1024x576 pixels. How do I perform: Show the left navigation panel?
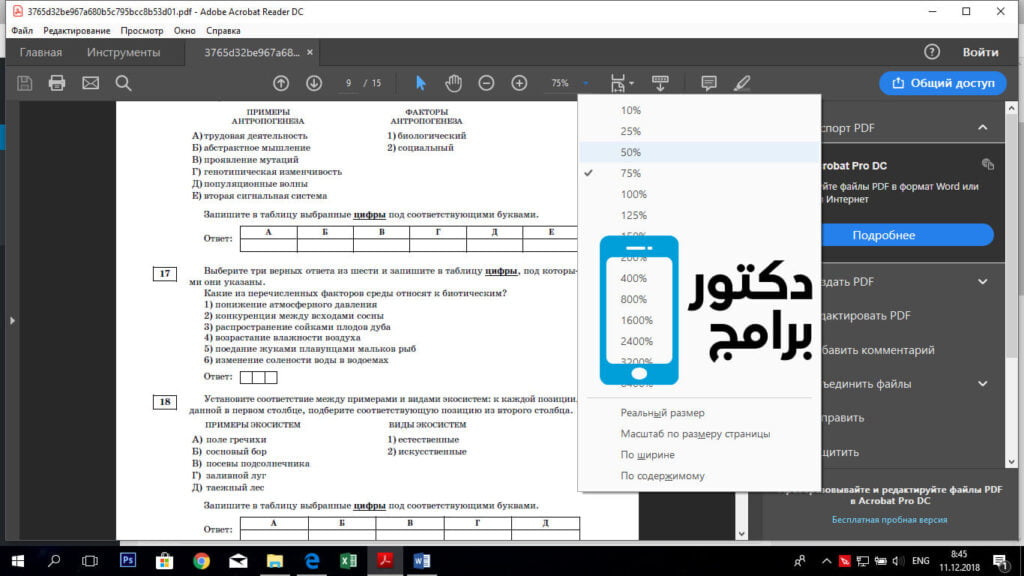tap(12, 322)
